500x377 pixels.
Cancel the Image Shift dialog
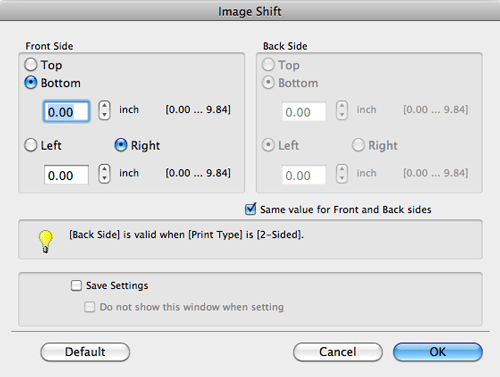[x=338, y=352]
